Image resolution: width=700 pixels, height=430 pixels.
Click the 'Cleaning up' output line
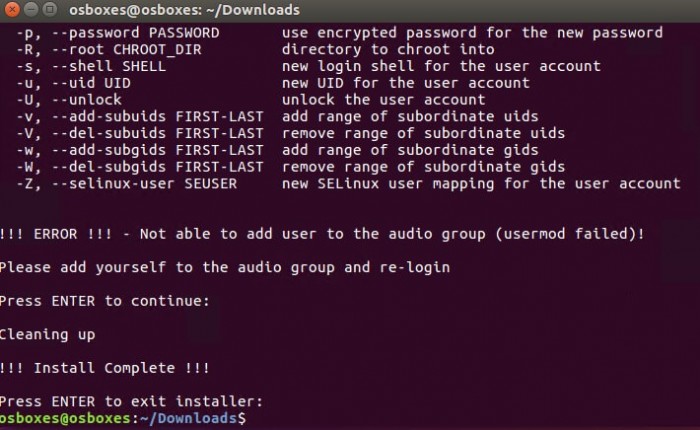tap(47, 334)
